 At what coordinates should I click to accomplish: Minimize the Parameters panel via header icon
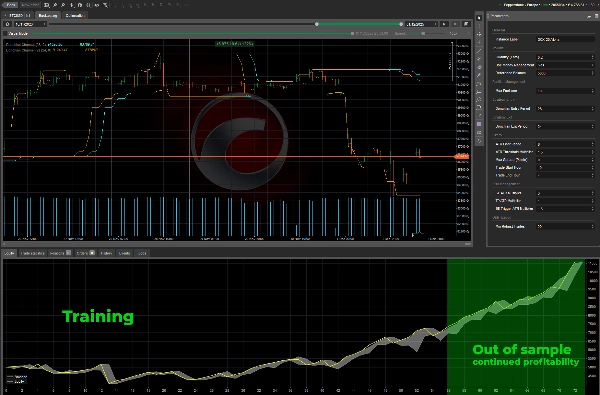[589, 16]
